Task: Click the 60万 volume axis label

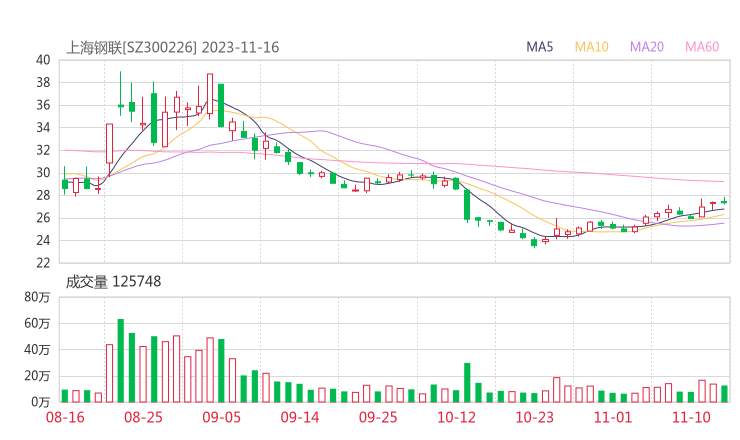Action: 37,323
